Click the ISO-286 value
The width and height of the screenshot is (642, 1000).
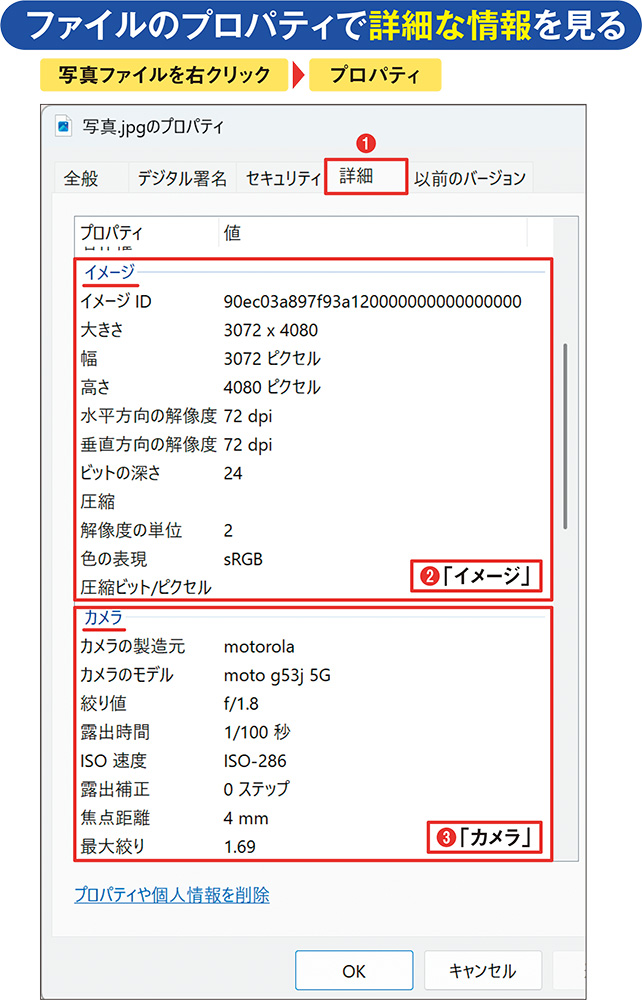(255, 761)
